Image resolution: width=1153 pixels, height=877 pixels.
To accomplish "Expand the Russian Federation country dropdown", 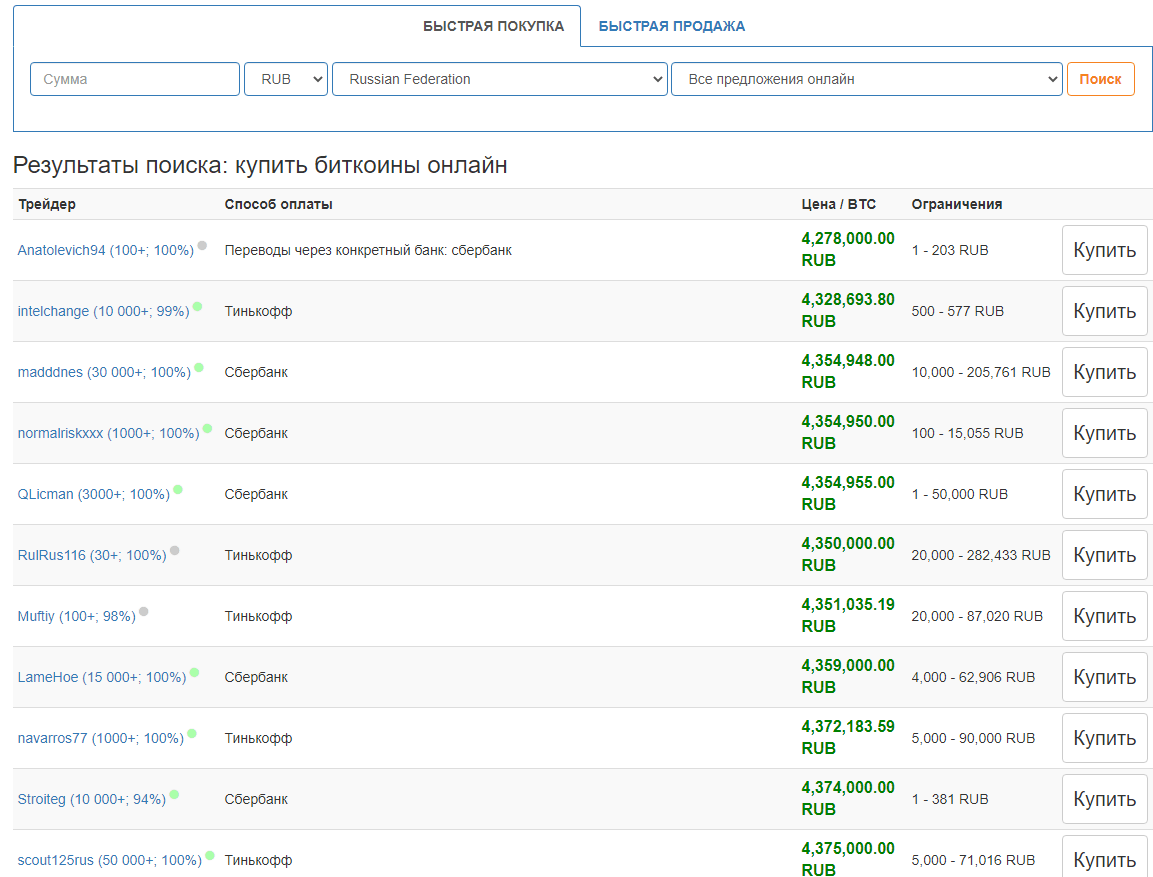I will tap(499, 79).
